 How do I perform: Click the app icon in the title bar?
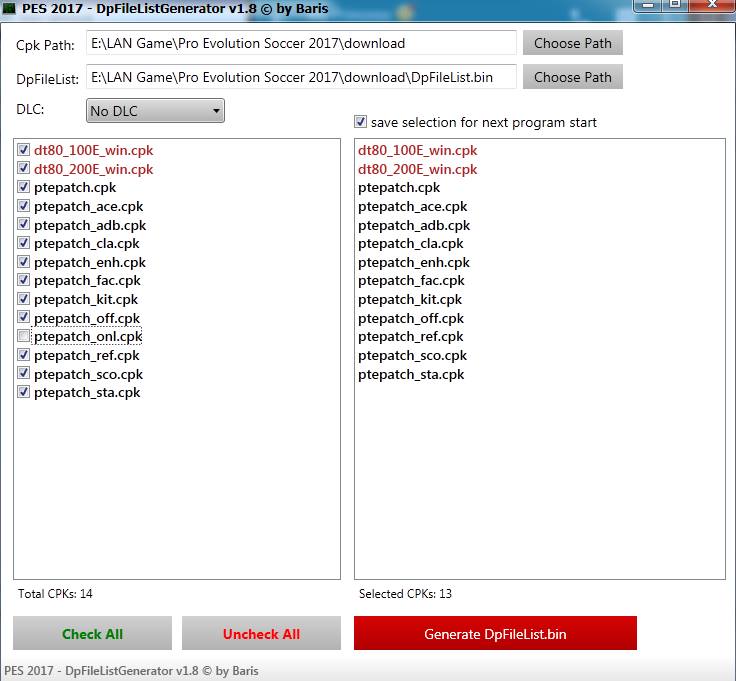pos(9,8)
